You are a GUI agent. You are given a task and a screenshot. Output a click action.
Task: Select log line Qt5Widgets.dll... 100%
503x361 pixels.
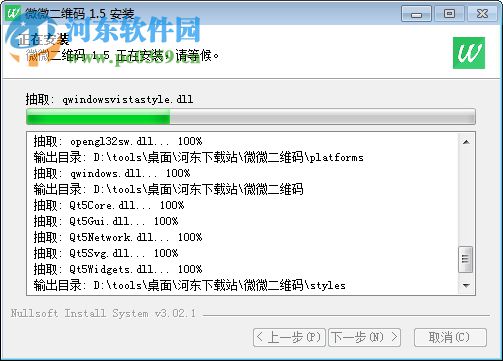(118, 269)
